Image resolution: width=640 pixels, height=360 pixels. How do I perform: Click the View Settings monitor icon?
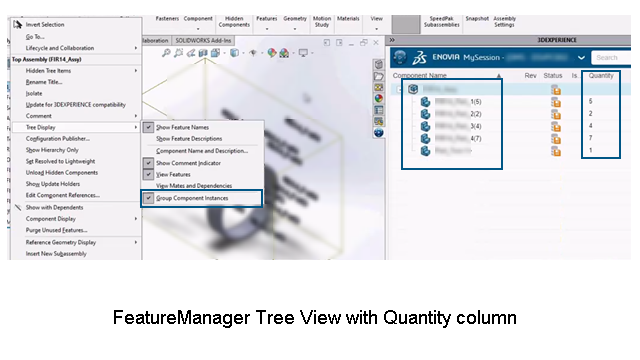pos(303,53)
